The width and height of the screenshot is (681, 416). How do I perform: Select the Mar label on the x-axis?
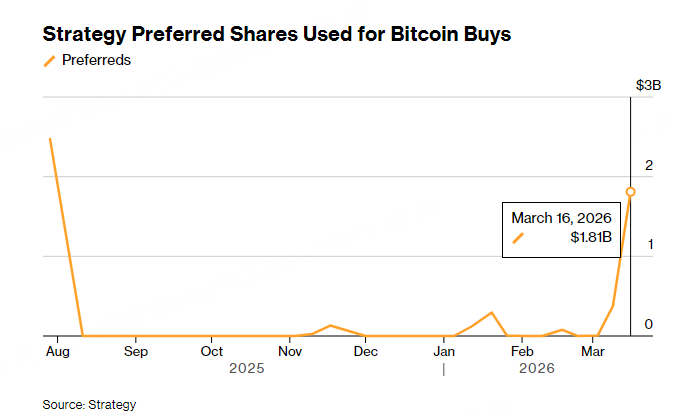coord(594,352)
